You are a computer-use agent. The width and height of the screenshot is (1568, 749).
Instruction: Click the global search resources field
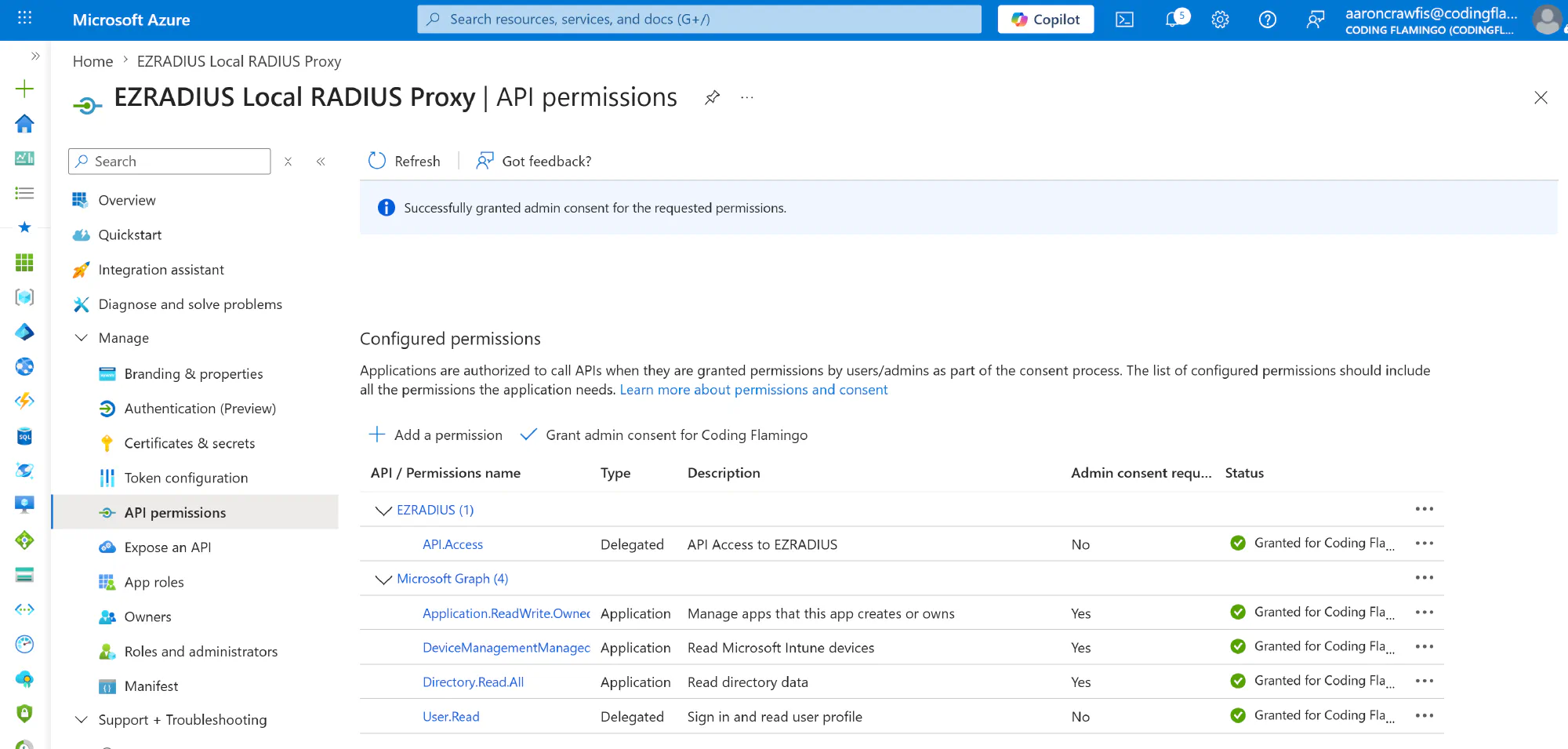click(699, 20)
